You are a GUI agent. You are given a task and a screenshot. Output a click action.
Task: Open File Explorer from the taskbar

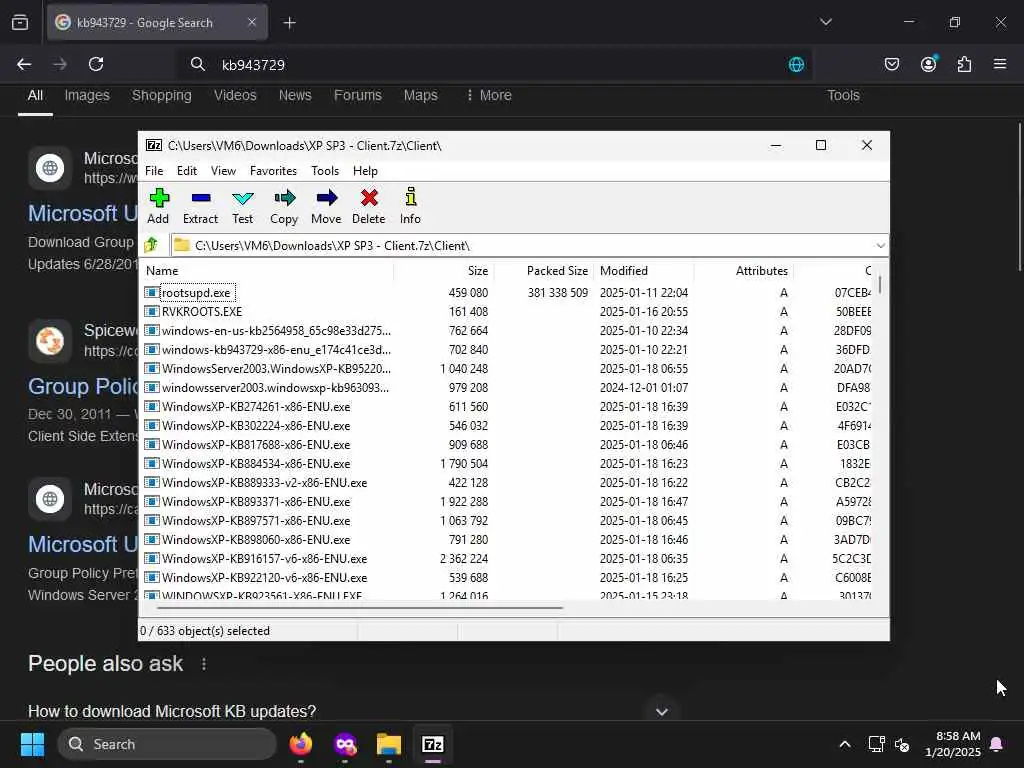389,744
